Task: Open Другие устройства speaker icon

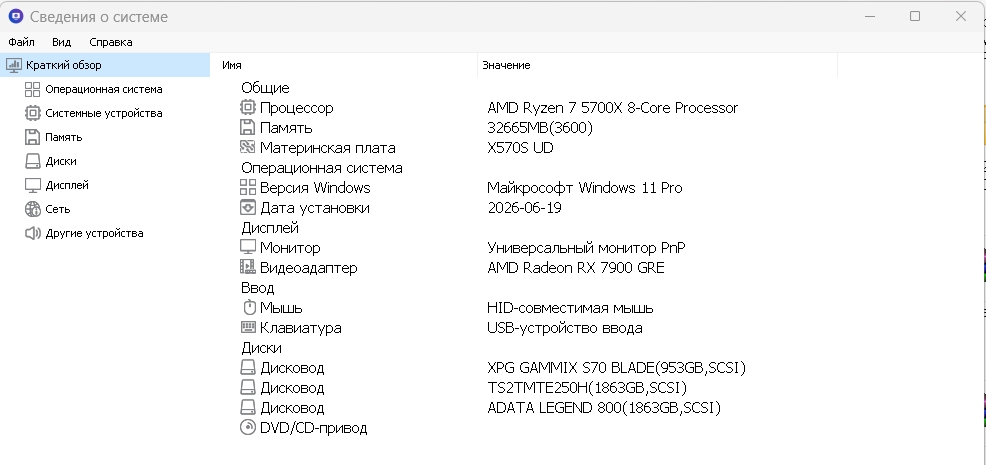Action: pos(32,233)
